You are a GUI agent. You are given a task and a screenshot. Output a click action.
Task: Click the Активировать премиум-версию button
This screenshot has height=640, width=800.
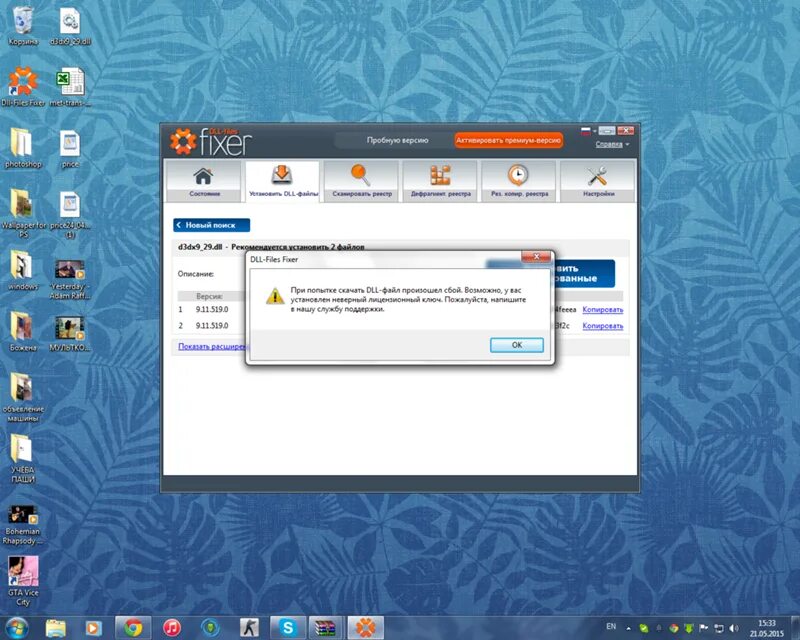(509, 140)
